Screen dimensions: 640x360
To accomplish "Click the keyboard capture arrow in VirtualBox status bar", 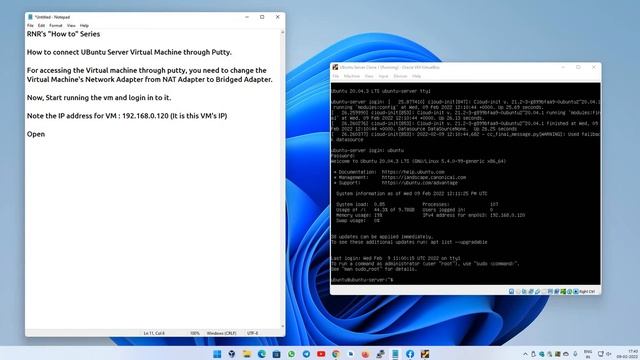I will click(576, 291).
